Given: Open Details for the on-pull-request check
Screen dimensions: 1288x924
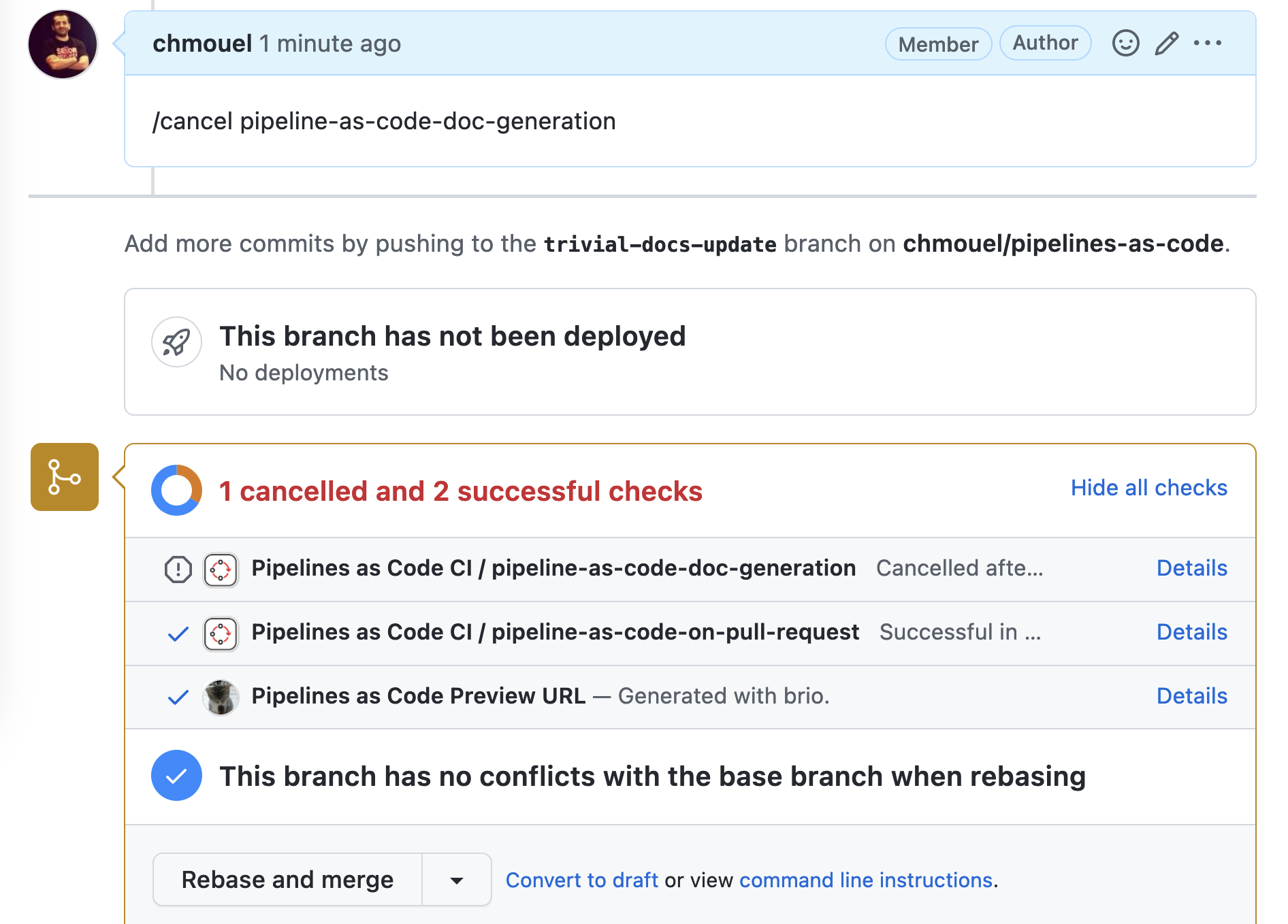Looking at the screenshot, I should tap(1191, 632).
